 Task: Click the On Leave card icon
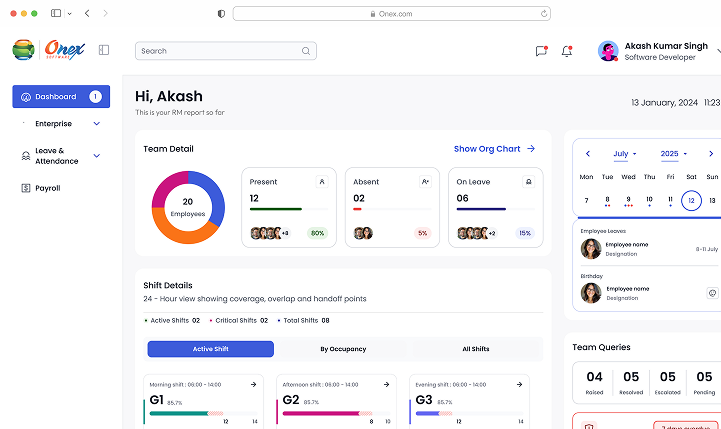click(x=529, y=182)
